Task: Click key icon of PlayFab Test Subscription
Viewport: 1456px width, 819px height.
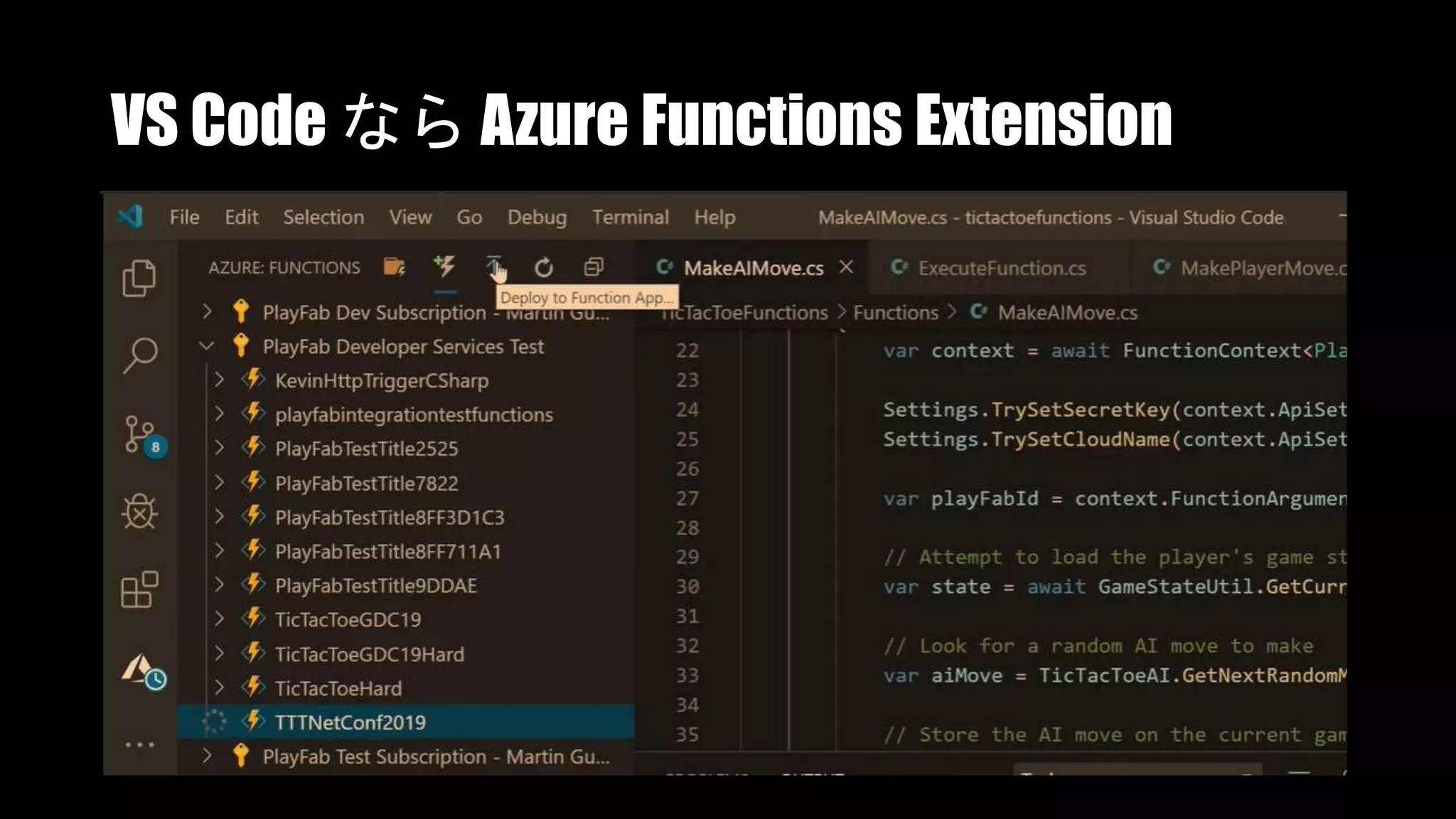Action: (x=241, y=755)
